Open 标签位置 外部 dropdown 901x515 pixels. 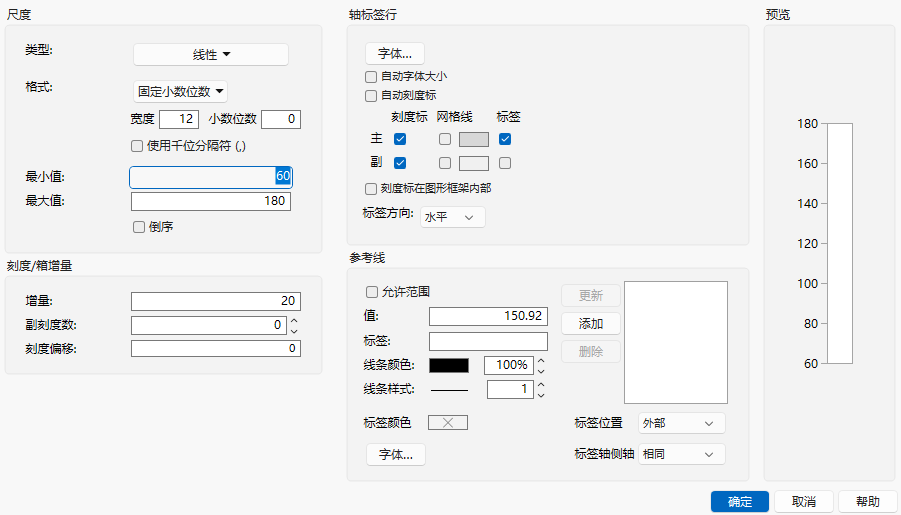[681, 424]
